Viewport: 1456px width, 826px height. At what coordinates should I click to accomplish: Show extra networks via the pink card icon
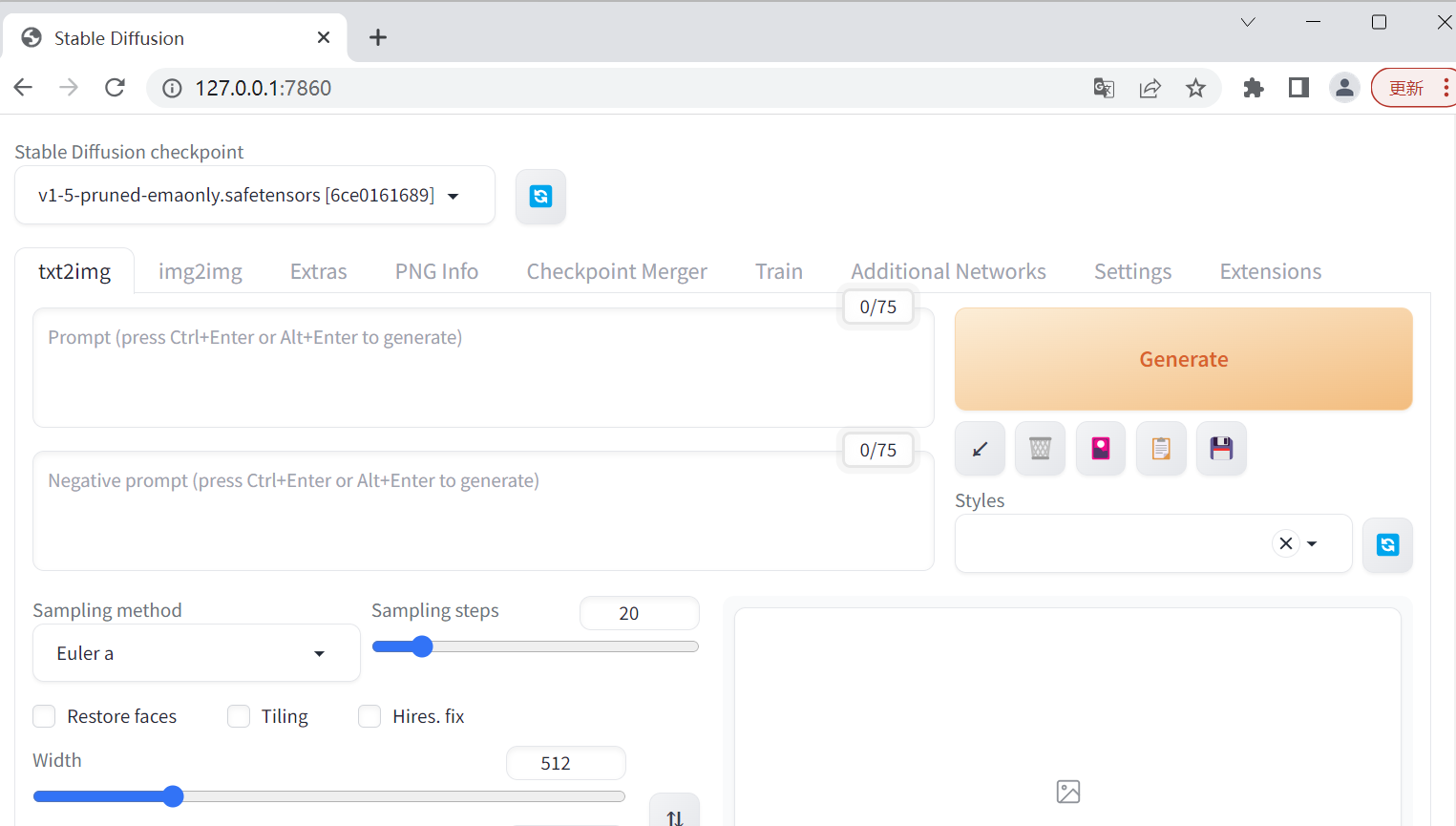click(x=1101, y=449)
